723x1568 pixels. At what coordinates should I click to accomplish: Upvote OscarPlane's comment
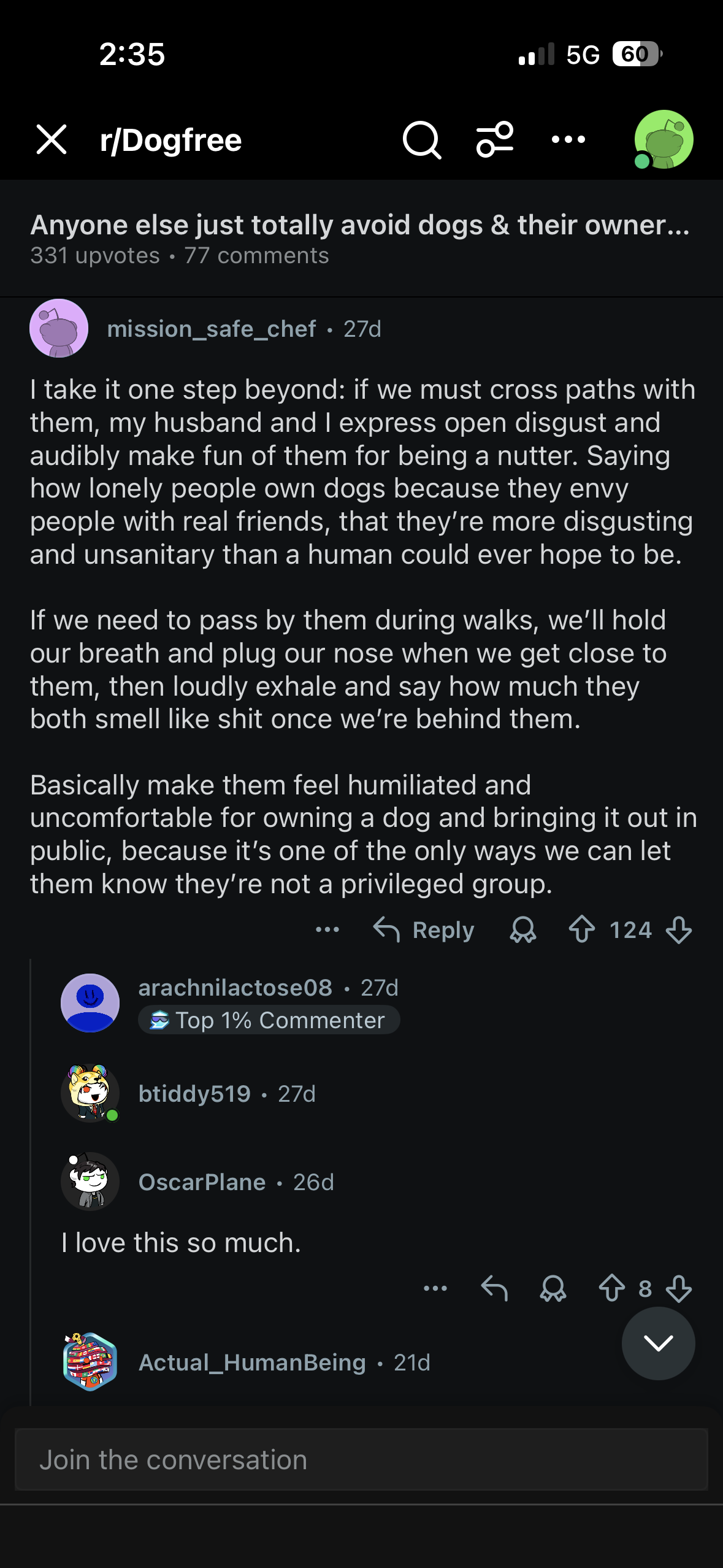611,1288
